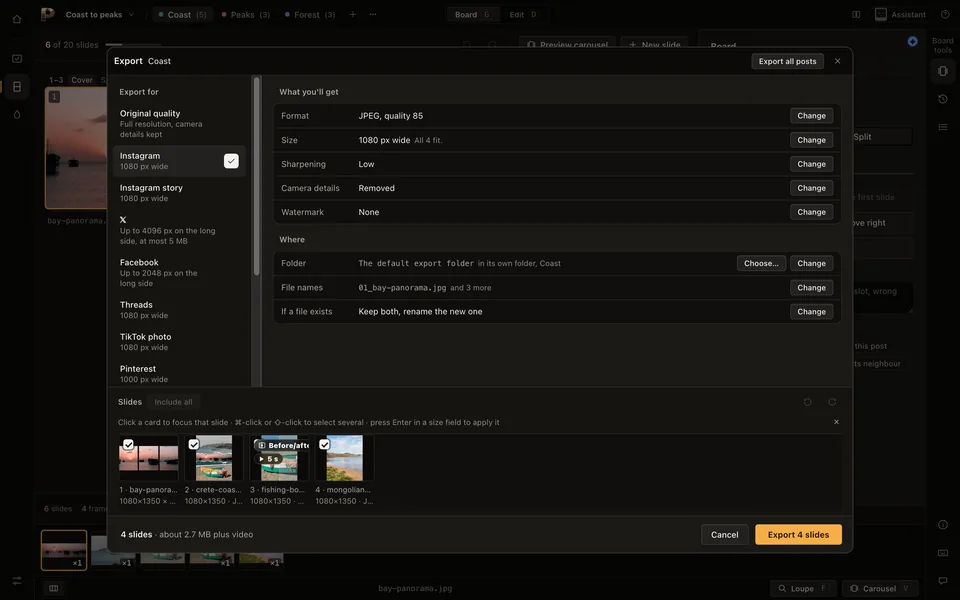960x600 pixels.
Task: Change the Size setting
Action: click(811, 140)
